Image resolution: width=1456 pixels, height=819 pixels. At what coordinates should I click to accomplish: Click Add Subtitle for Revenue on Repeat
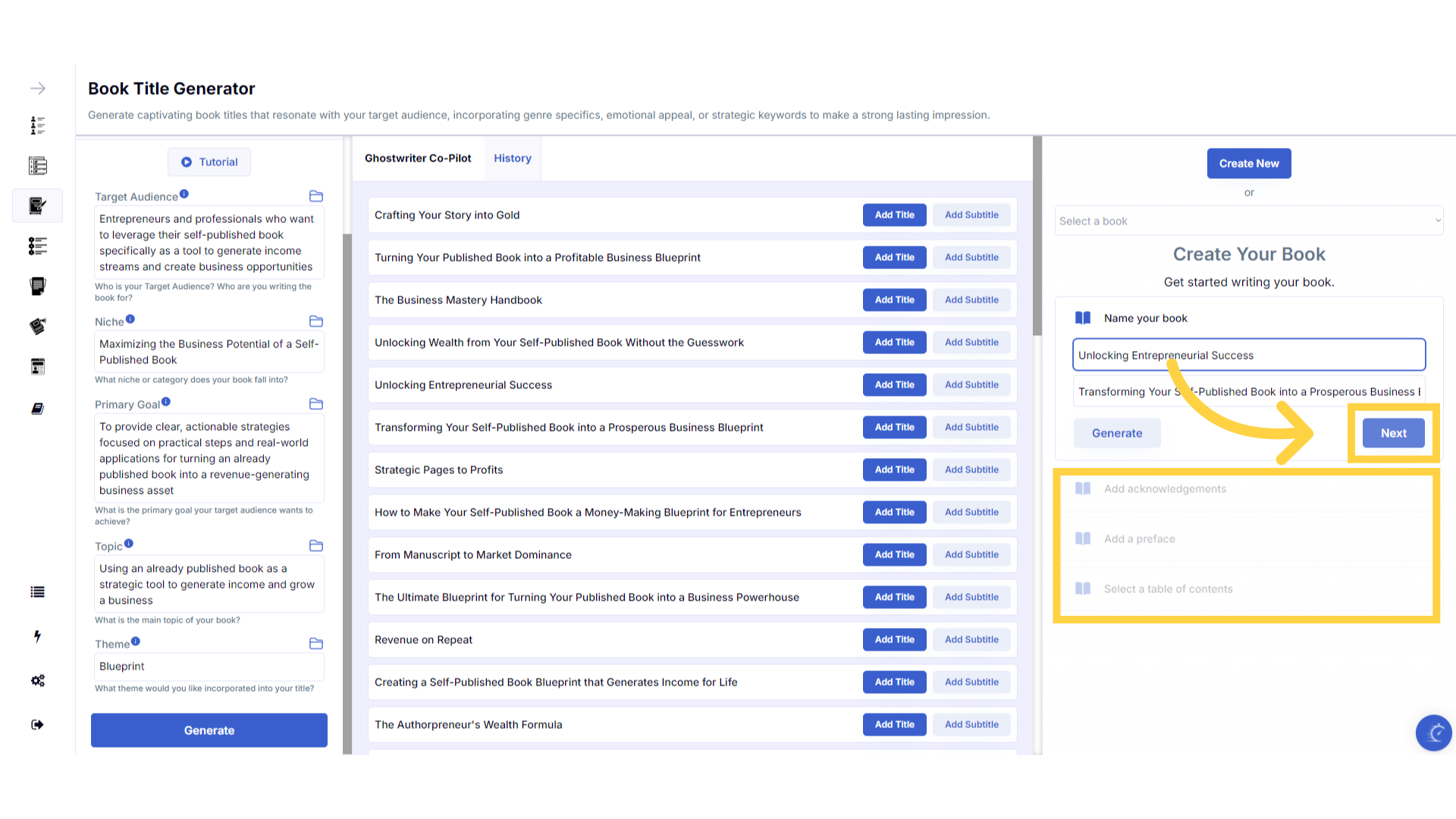point(971,639)
